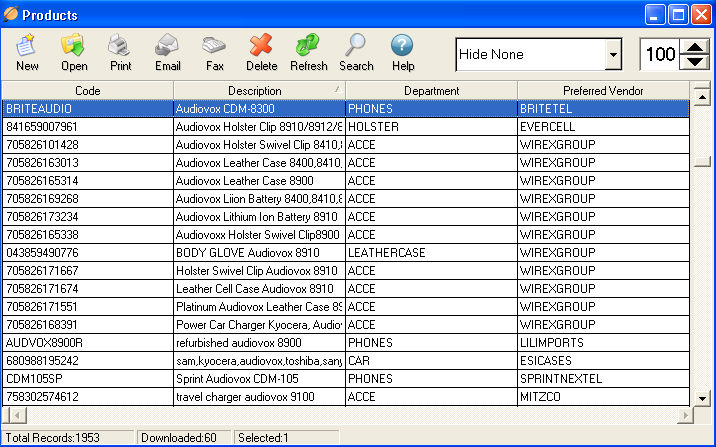The height and width of the screenshot is (447, 716).
Task: Click the field showing 100
Action: 660,54
